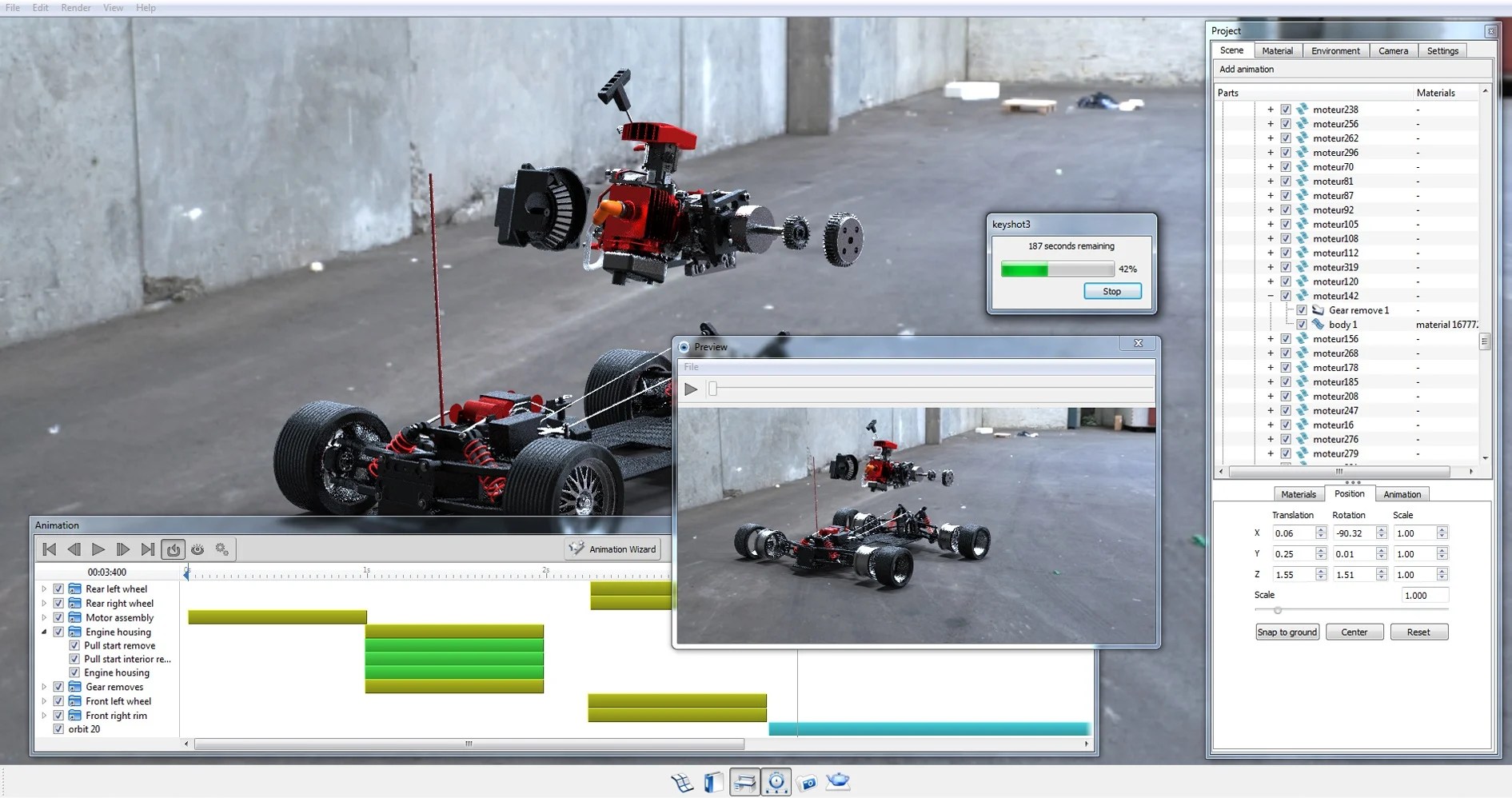Jump to the animation end
The height and width of the screenshot is (798, 1512).
148,549
